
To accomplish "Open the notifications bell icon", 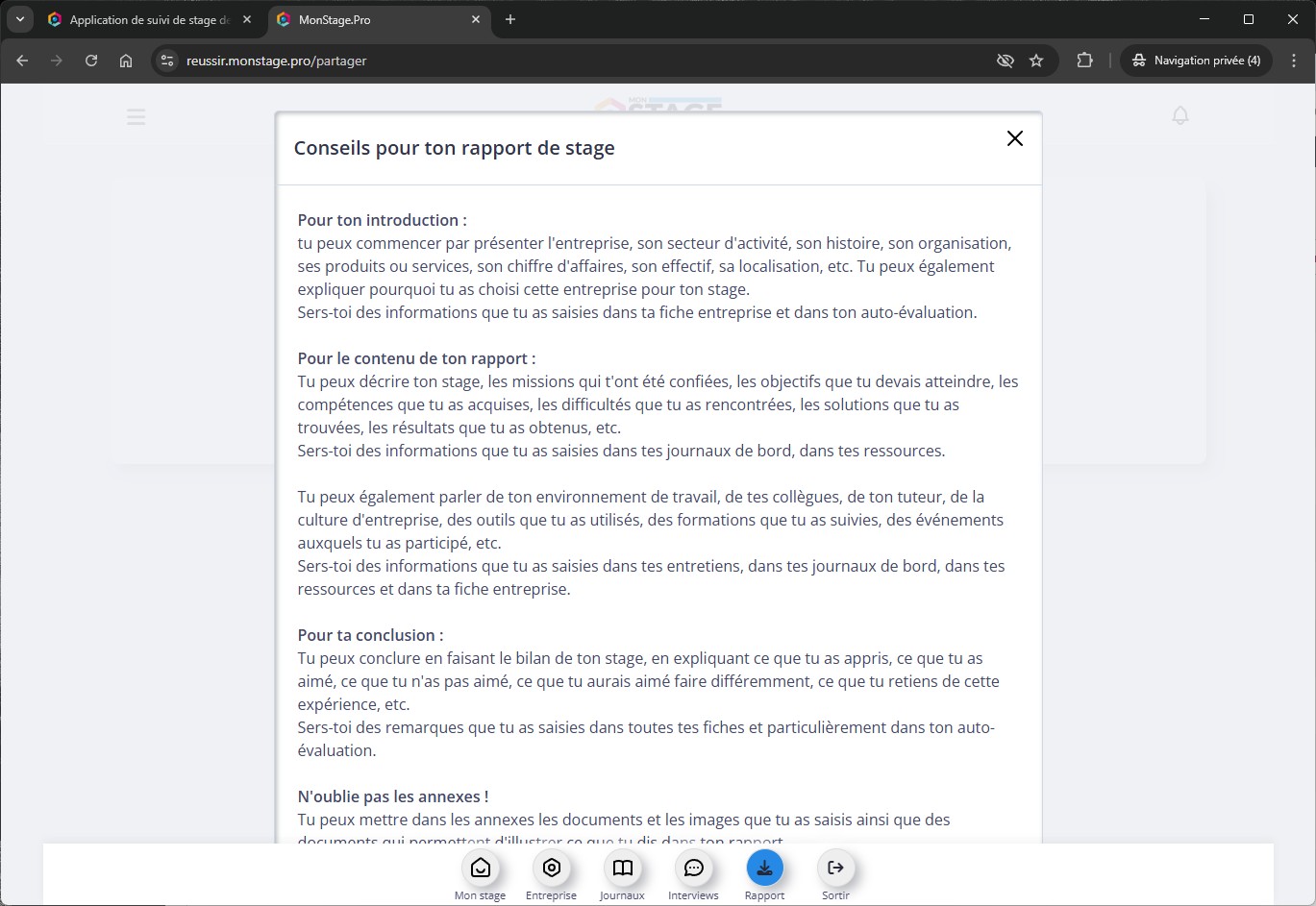I will (x=1180, y=115).
